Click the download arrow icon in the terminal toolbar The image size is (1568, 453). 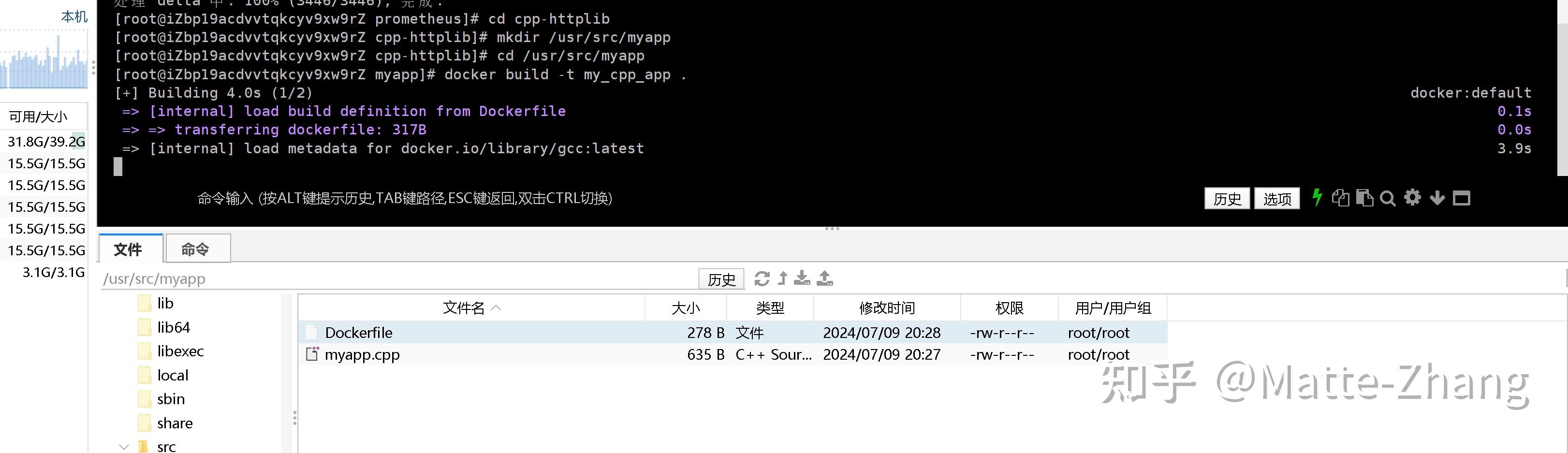click(x=1437, y=198)
